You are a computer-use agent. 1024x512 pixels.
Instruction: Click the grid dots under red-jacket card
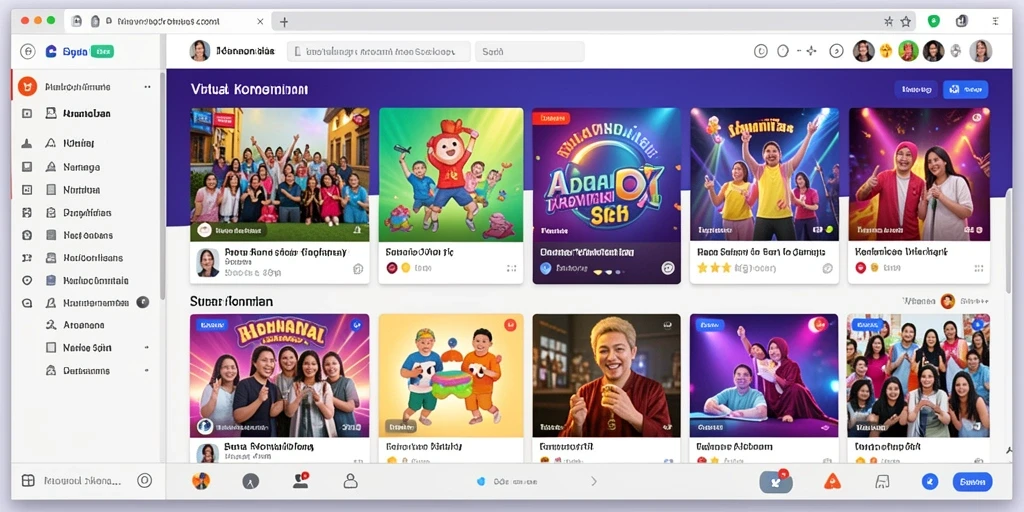(978, 268)
